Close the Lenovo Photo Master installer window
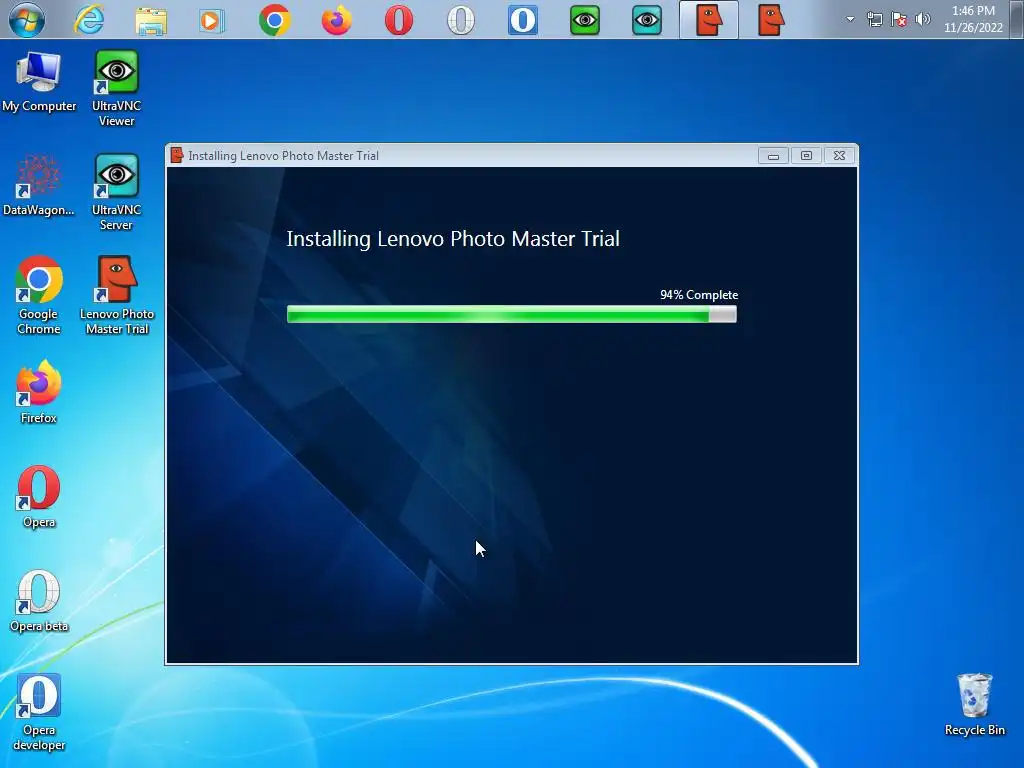 pyautogui.click(x=839, y=155)
